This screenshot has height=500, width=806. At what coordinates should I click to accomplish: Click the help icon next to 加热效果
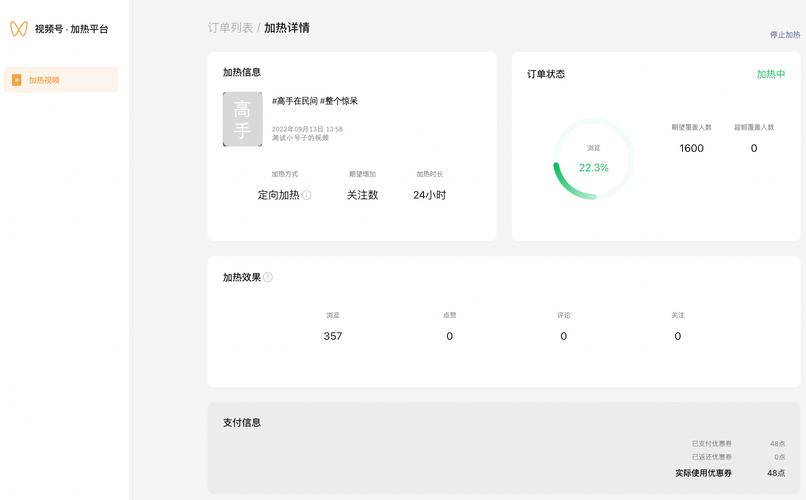click(x=267, y=277)
